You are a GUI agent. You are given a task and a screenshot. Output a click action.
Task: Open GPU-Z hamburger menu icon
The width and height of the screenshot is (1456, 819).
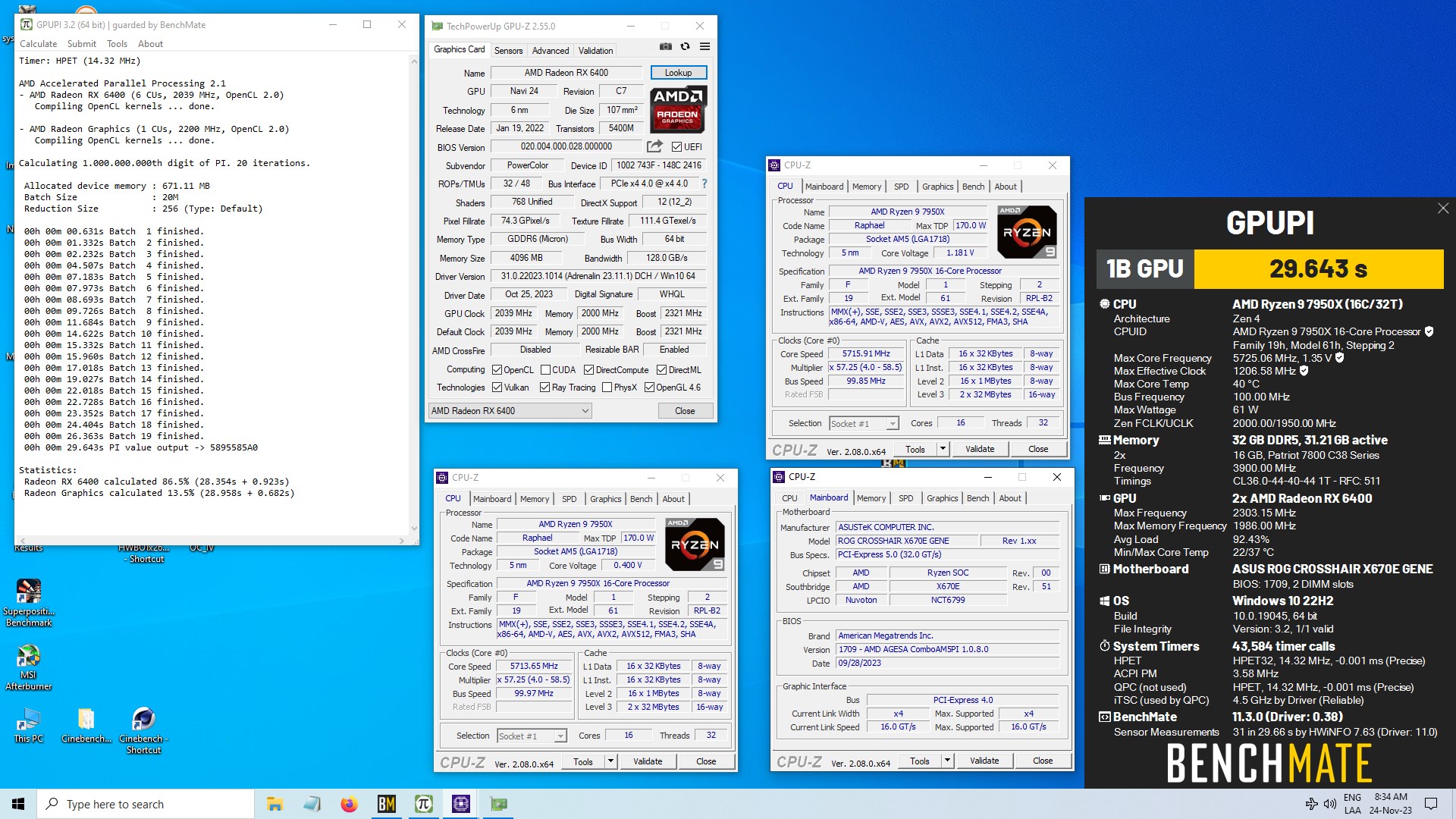[704, 47]
